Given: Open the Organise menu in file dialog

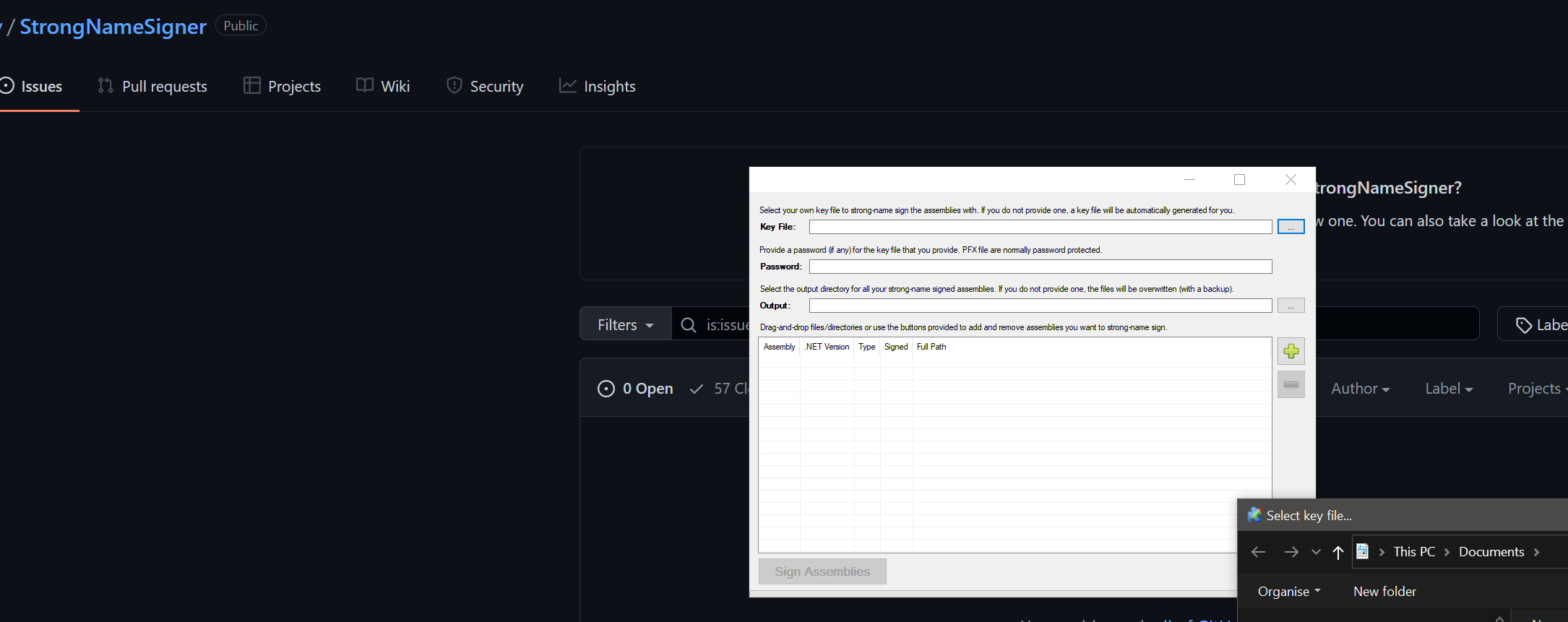Looking at the screenshot, I should point(1289,591).
